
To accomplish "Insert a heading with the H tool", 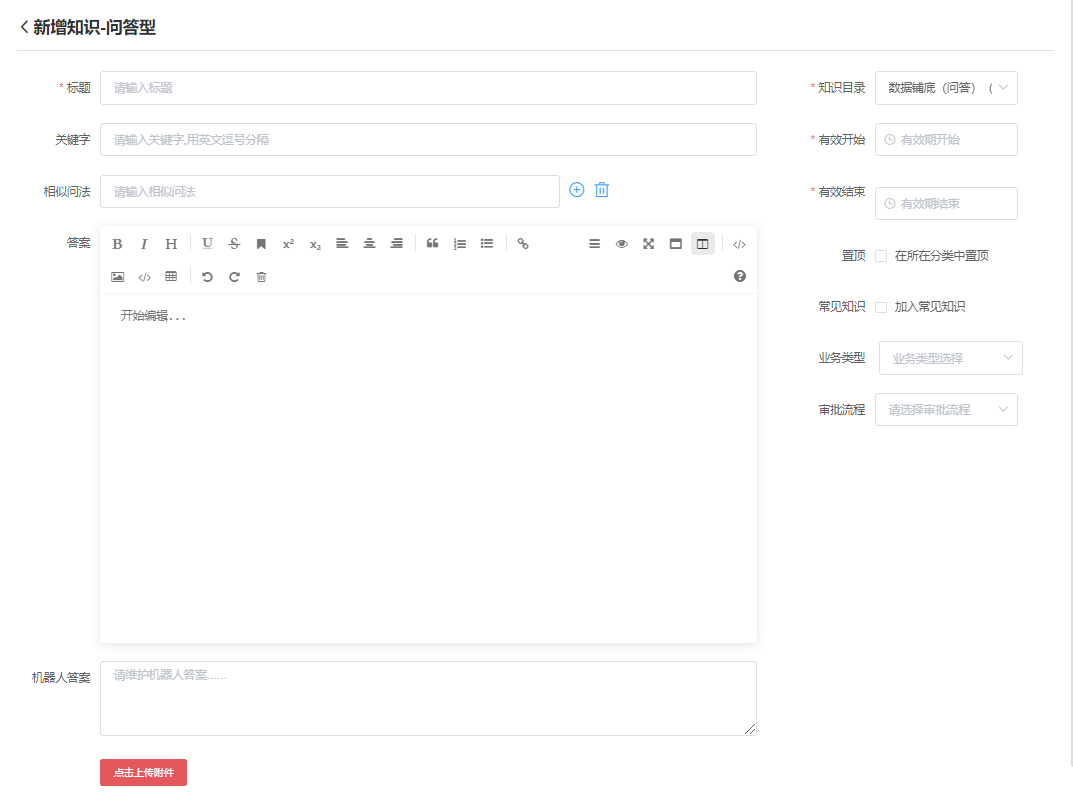I will [171, 244].
